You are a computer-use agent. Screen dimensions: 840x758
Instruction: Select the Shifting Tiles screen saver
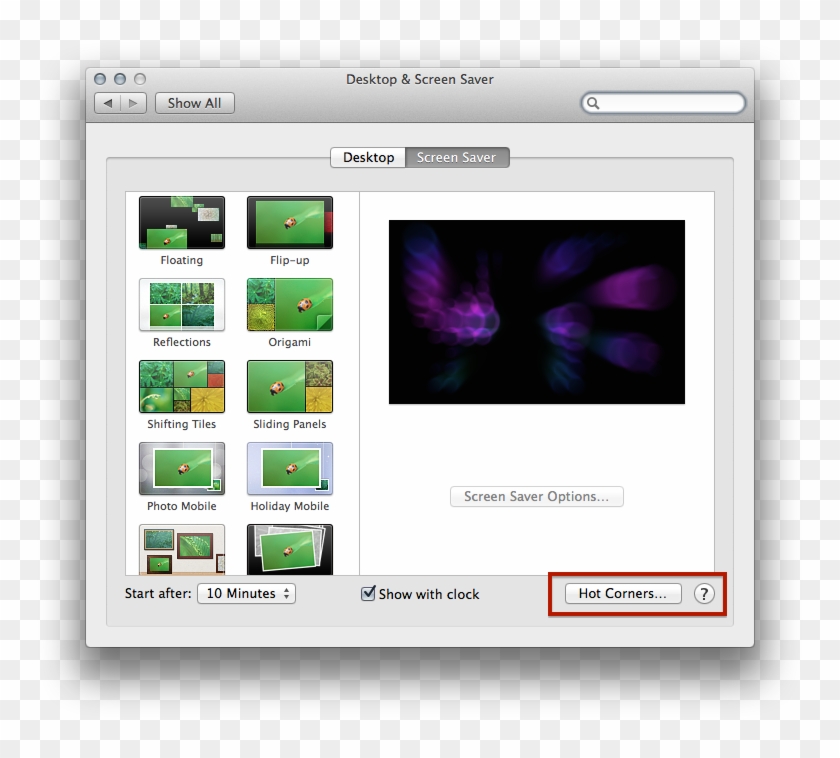(181, 386)
